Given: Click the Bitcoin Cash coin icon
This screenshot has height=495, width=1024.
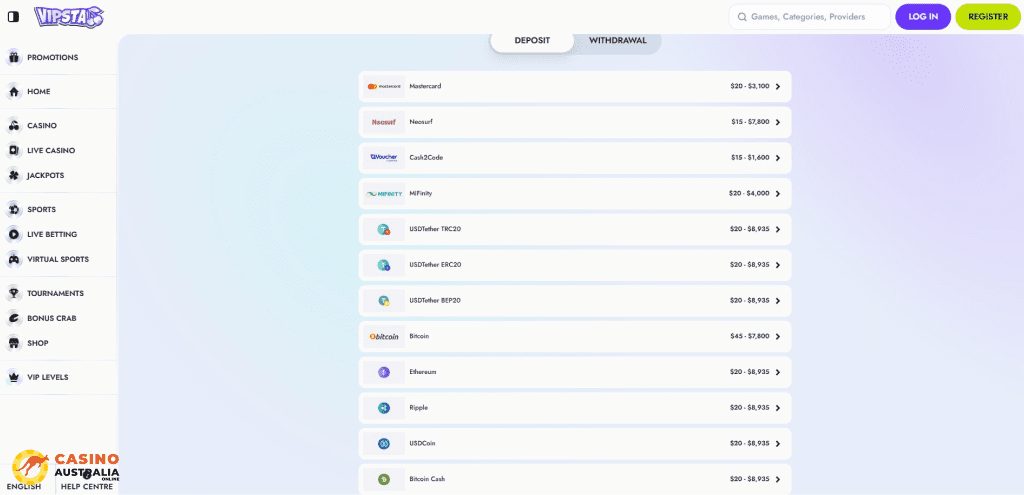Looking at the screenshot, I should [x=383, y=479].
